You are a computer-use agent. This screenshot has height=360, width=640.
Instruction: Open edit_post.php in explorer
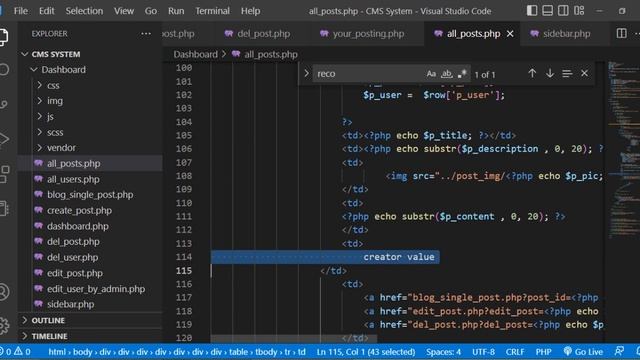75,273
